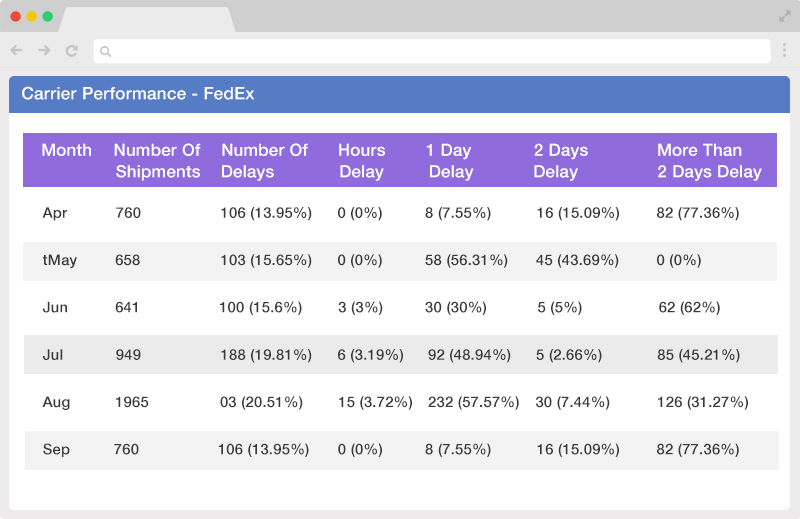This screenshot has width=800, height=519.
Task: Focus the browser address bar
Action: (432, 51)
